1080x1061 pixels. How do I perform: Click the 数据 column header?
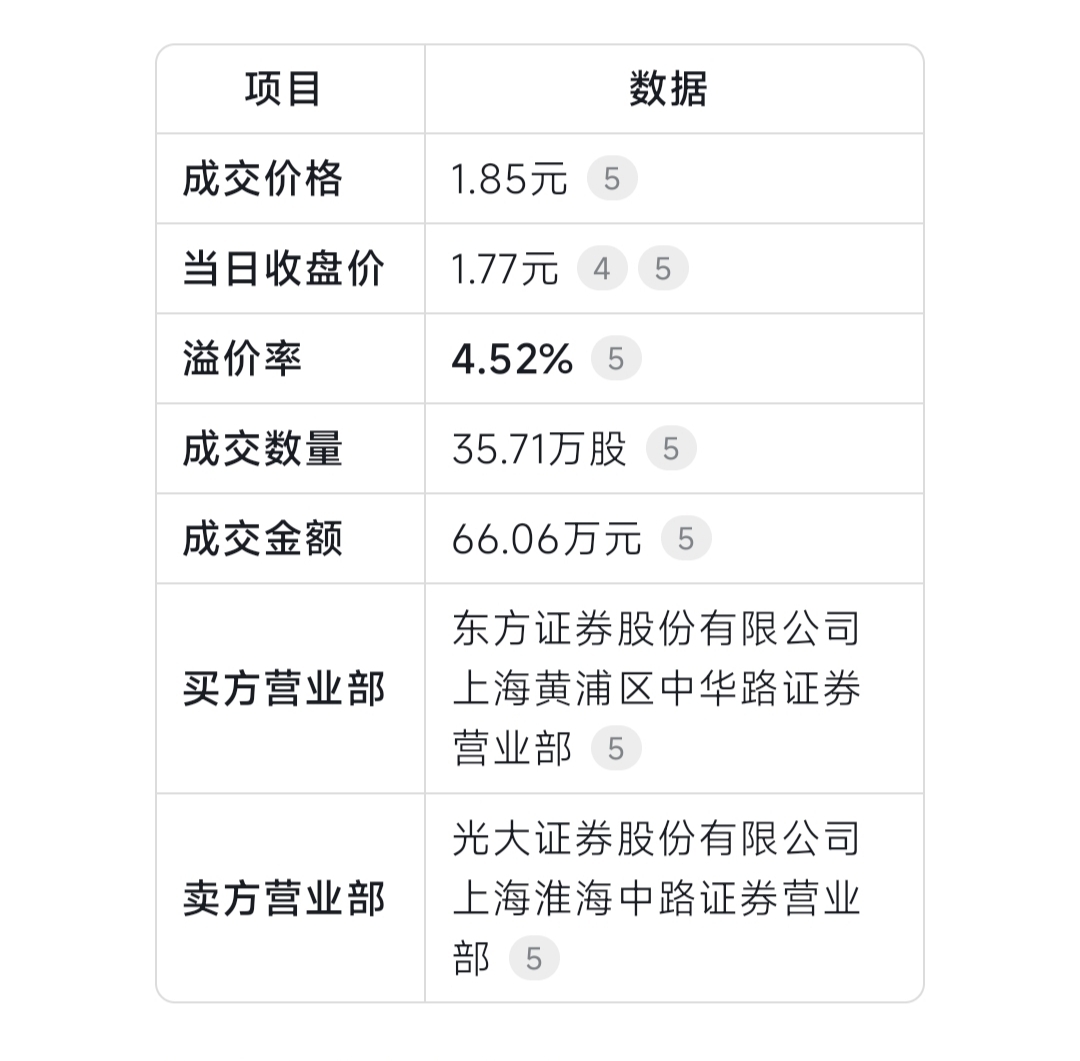[x=668, y=89]
